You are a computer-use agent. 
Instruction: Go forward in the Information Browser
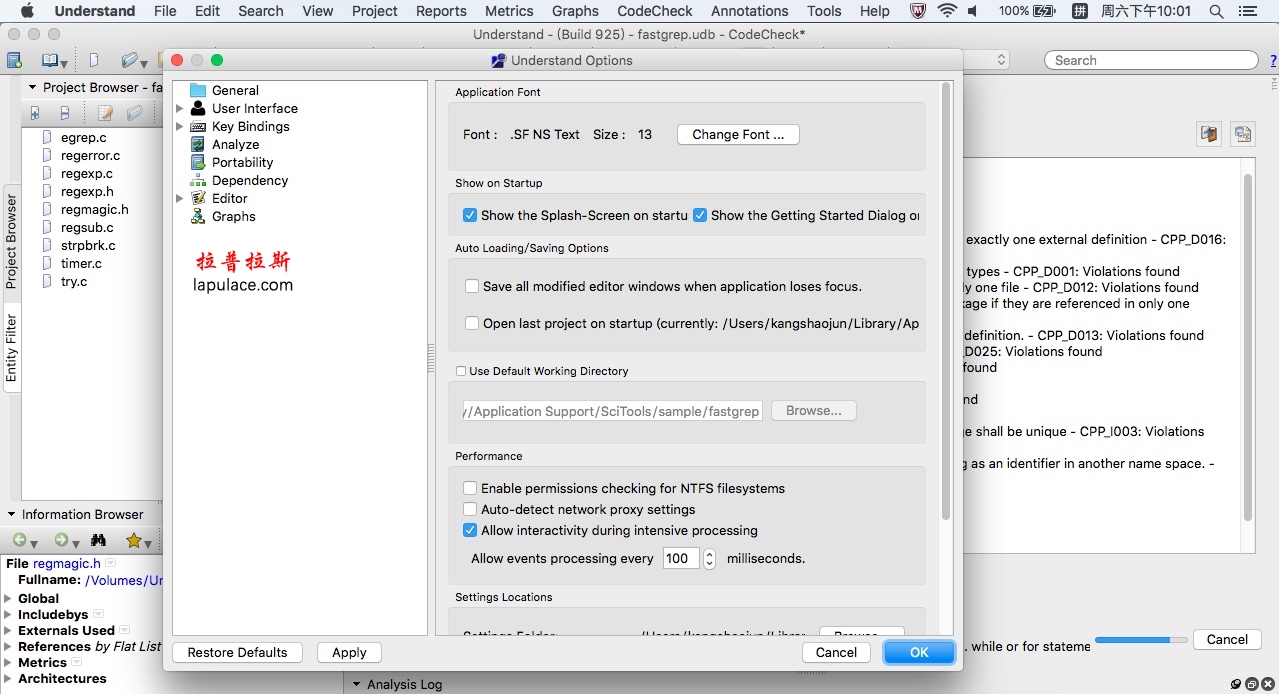(61, 540)
